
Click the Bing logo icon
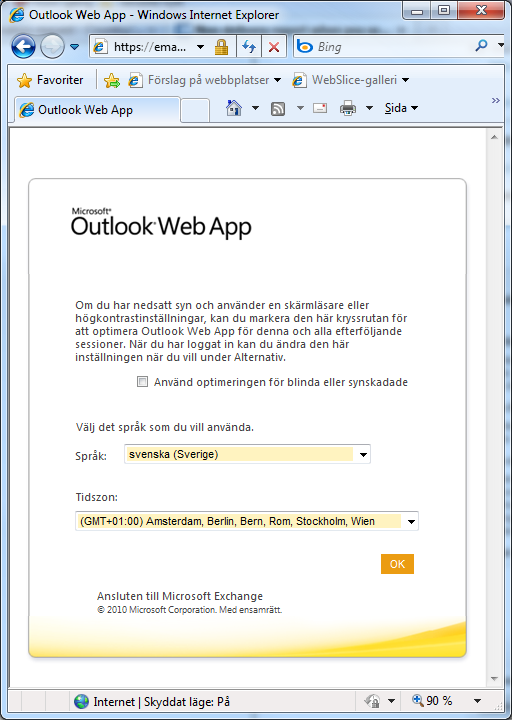tap(304, 46)
